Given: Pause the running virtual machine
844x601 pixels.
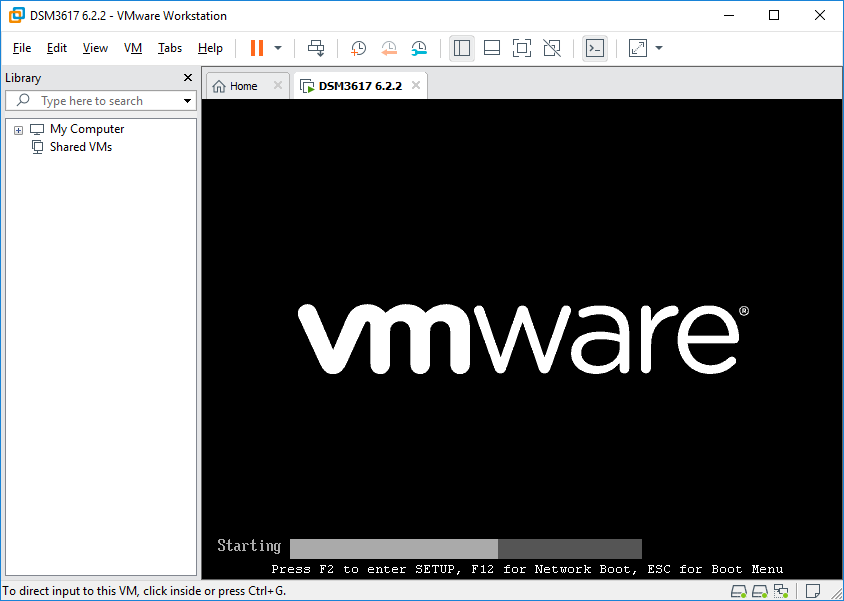Looking at the screenshot, I should point(257,48).
